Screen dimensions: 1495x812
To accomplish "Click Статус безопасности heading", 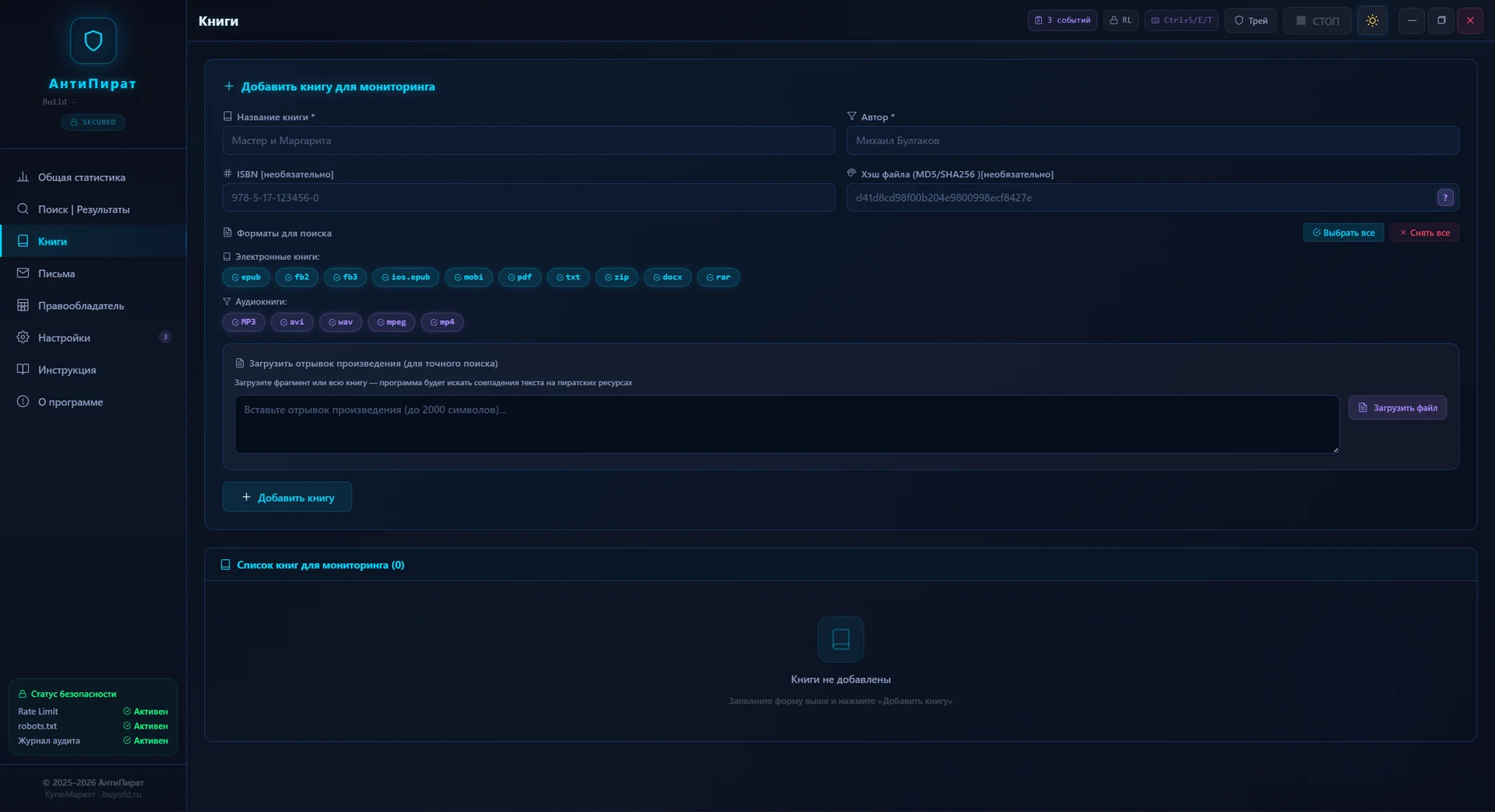I will (x=67, y=694).
